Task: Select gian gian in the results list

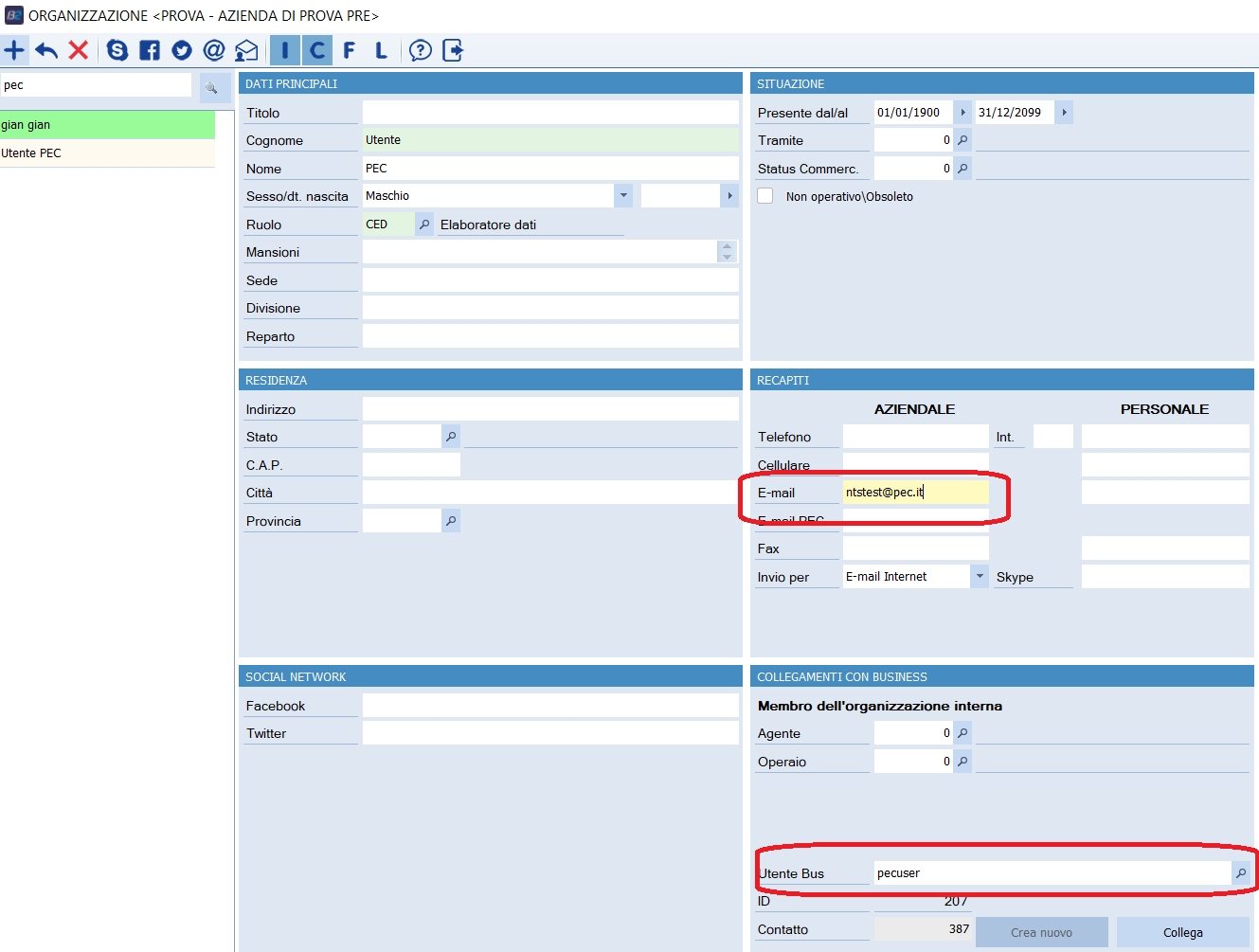Action: [107, 125]
